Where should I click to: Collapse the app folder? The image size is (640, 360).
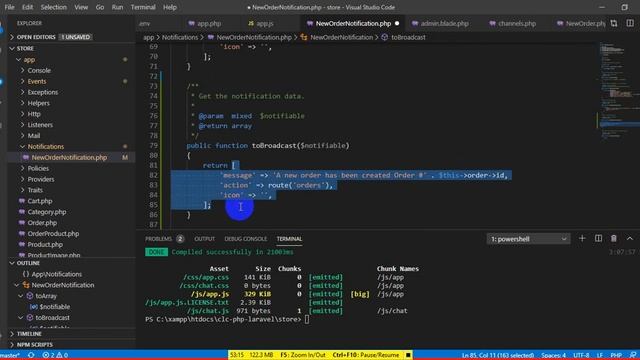point(29,60)
